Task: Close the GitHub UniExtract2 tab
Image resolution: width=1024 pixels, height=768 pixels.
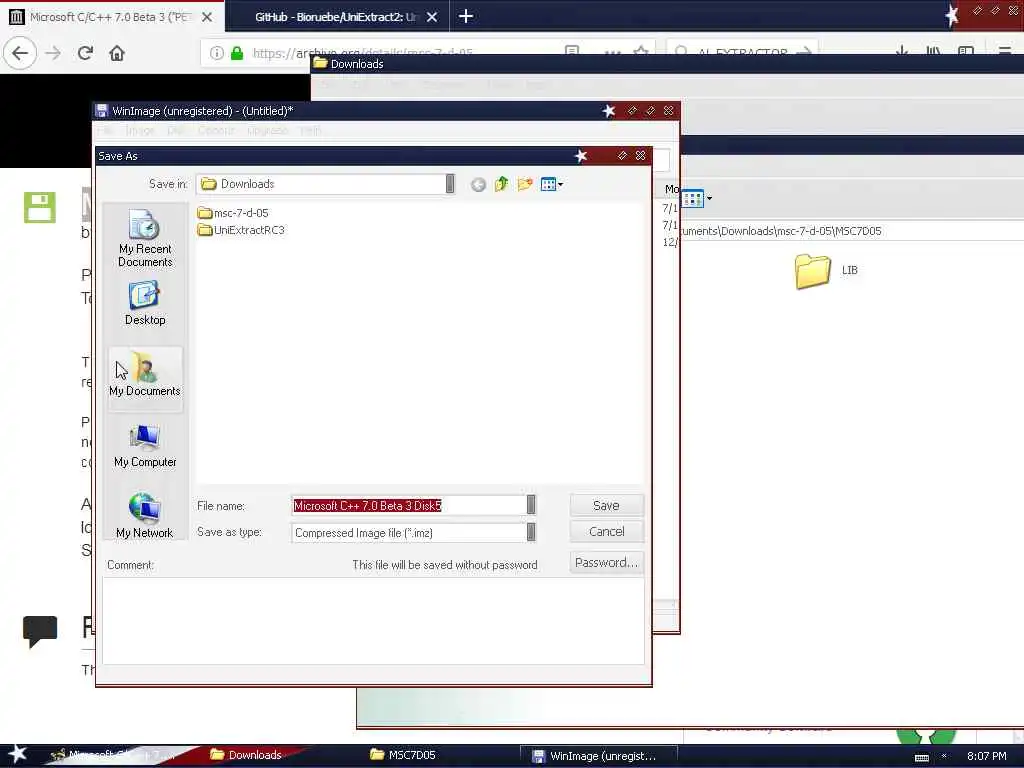Action: (x=432, y=17)
